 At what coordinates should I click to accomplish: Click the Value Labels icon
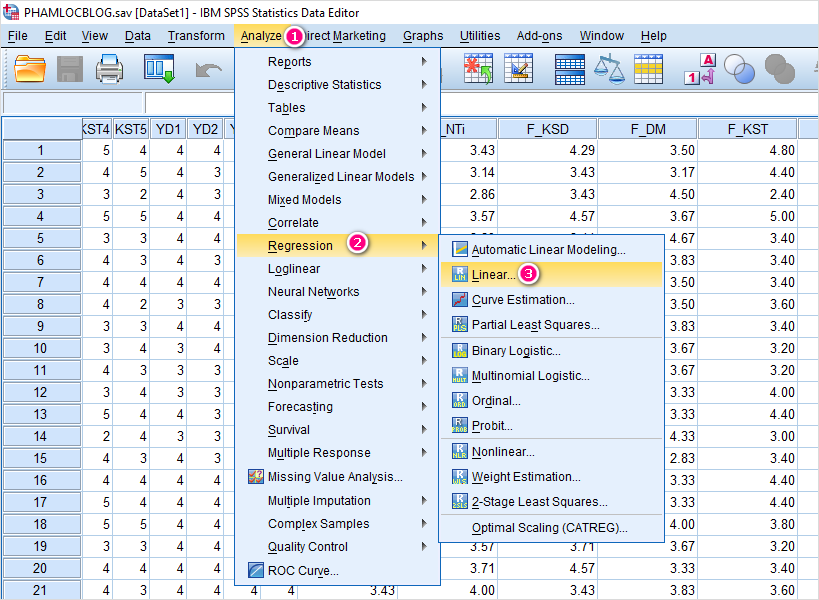tap(700, 69)
